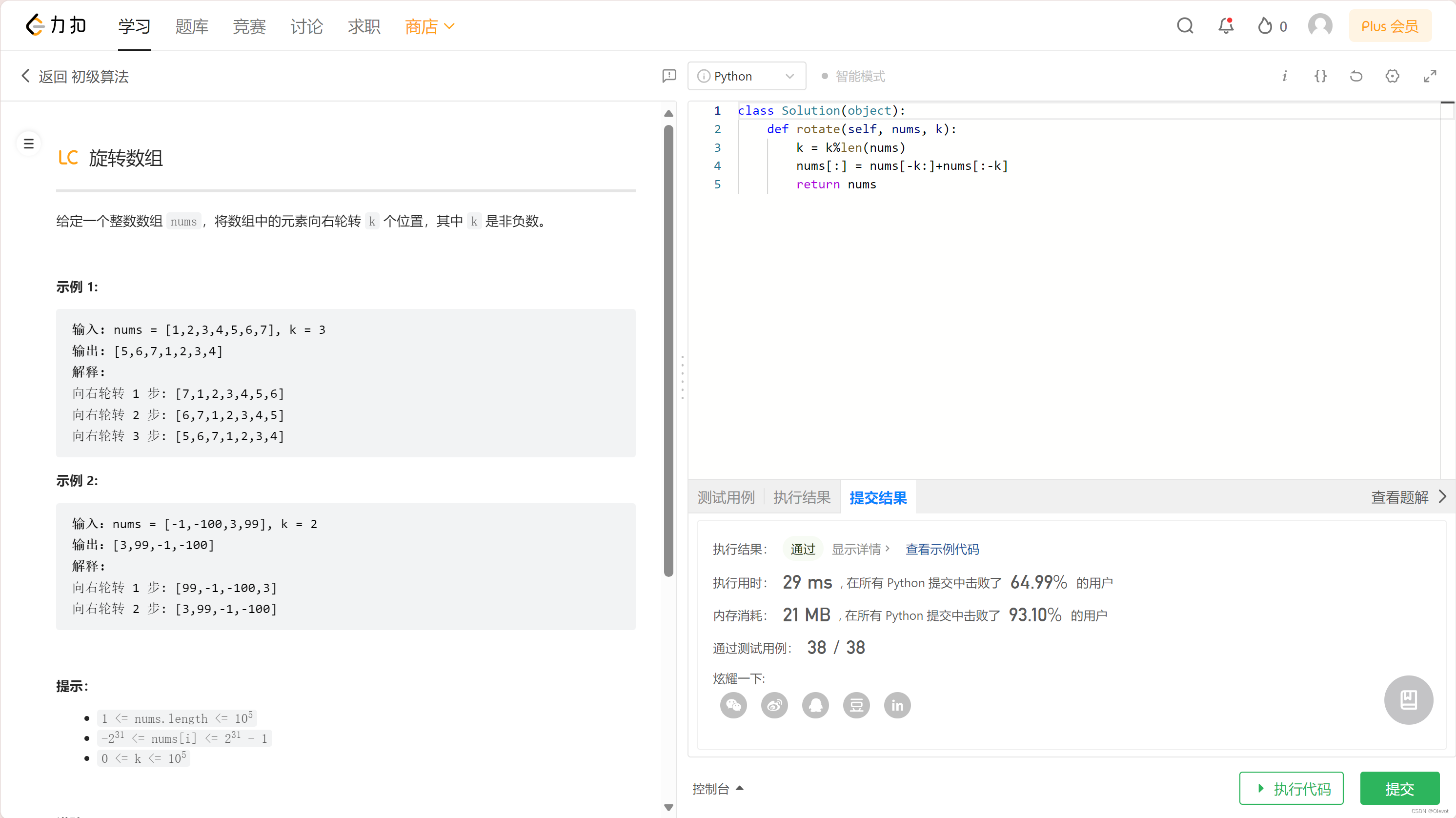Viewport: 1456px width, 818px height.
Task: Click the '0 <= k <= 10^5' constraint
Action: 143,757
